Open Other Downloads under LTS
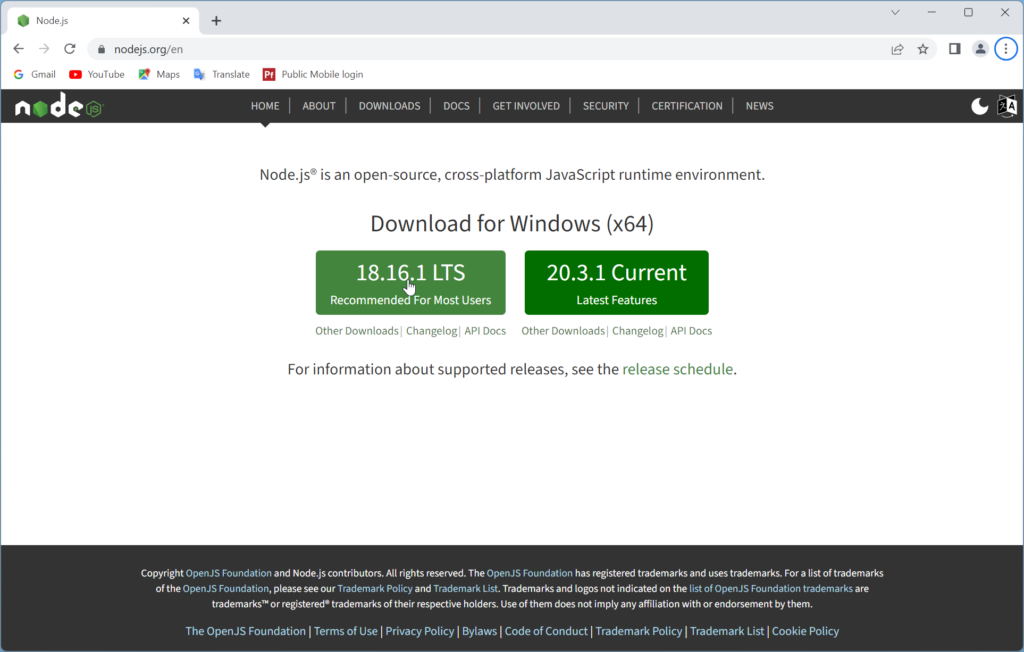 pyautogui.click(x=357, y=331)
